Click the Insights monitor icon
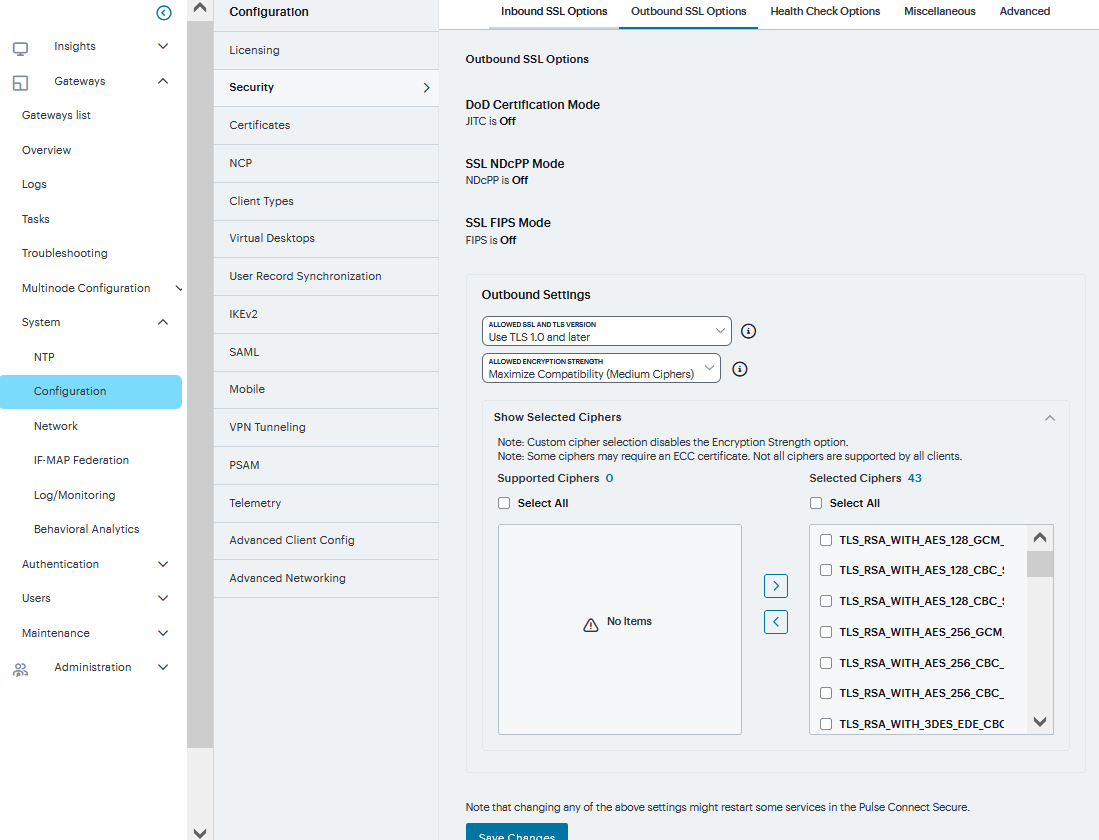The width and height of the screenshot is (1099, 840). point(20,47)
